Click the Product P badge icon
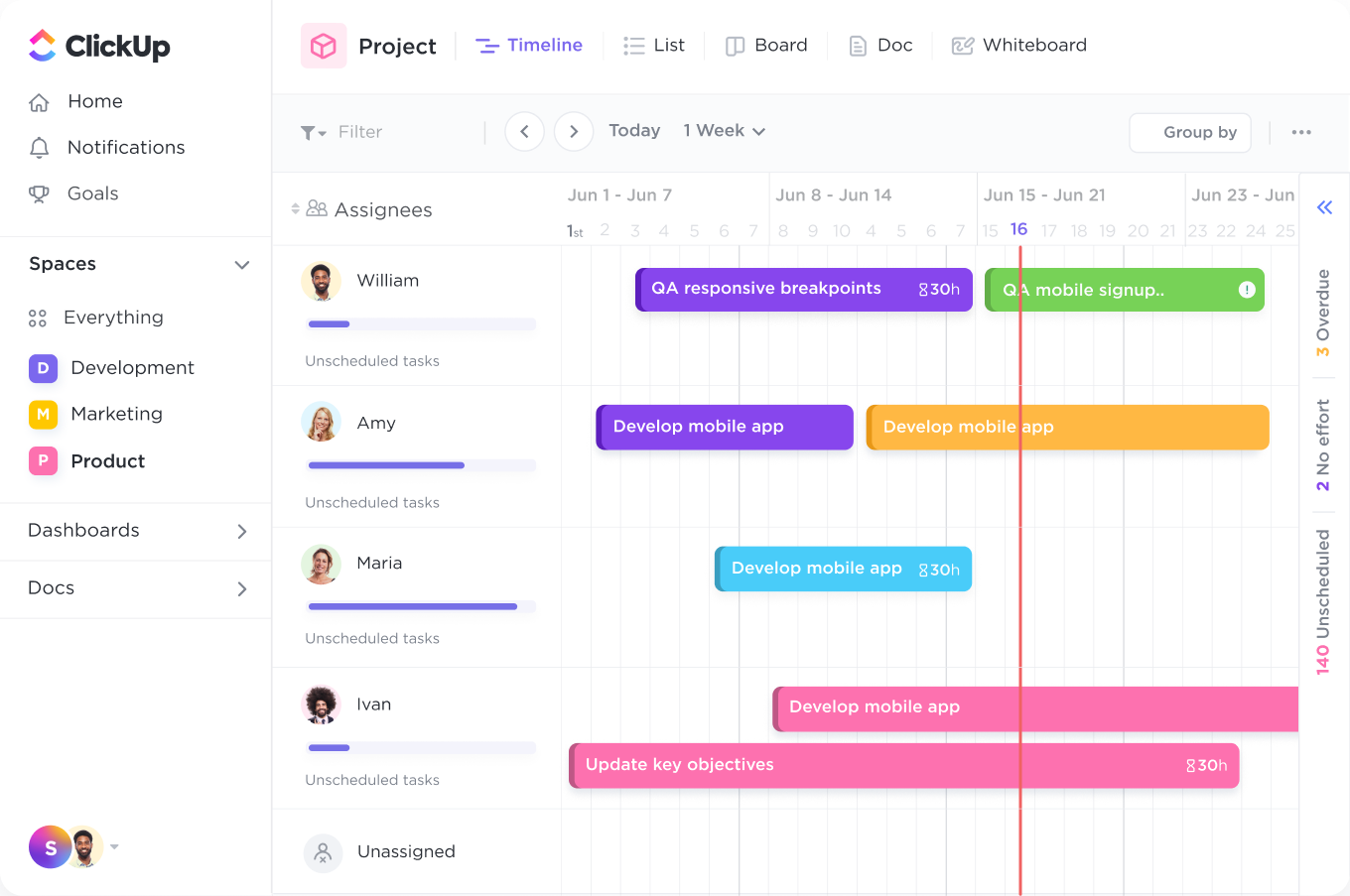The width and height of the screenshot is (1350, 896). tap(43, 461)
